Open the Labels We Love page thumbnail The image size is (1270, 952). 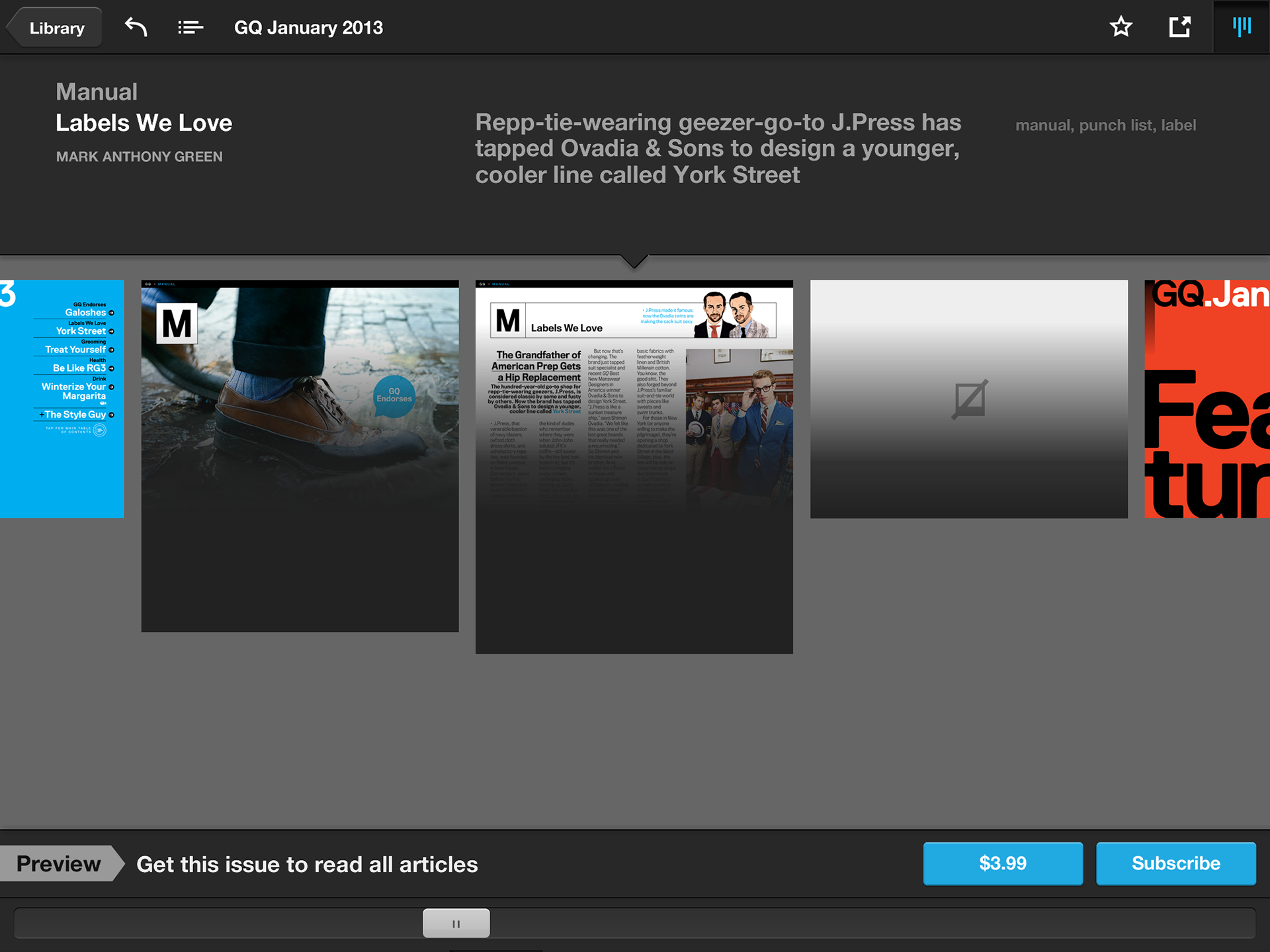tap(634, 467)
